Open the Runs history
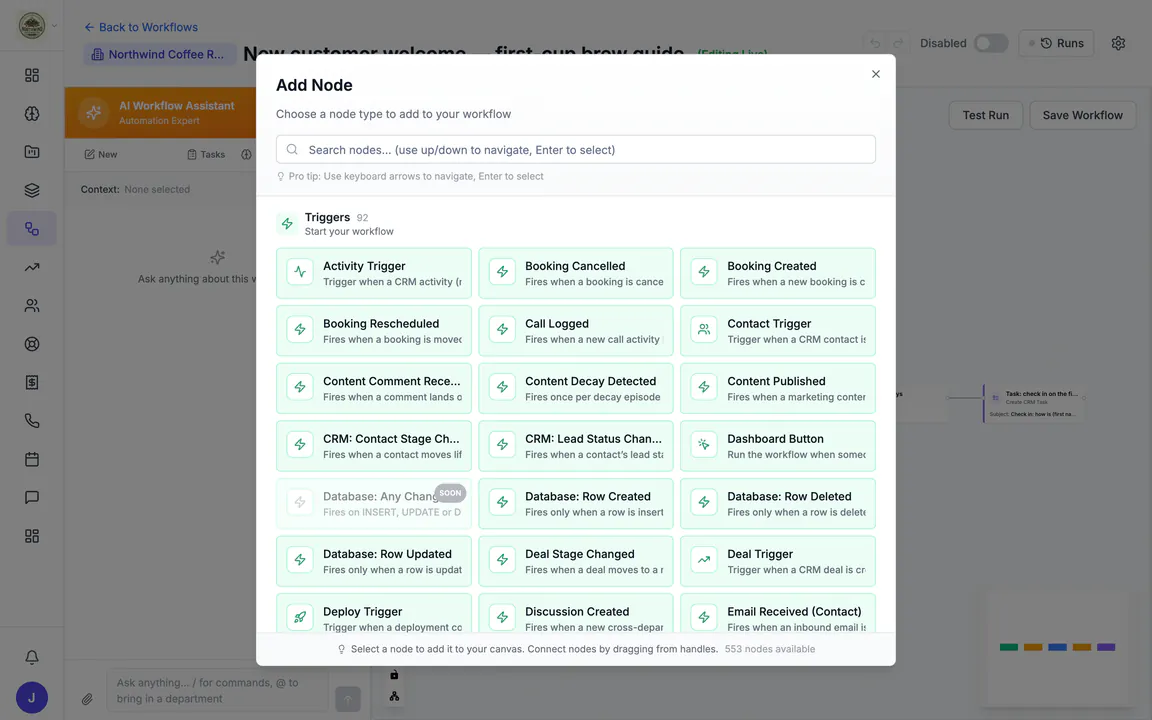 [1056, 43]
